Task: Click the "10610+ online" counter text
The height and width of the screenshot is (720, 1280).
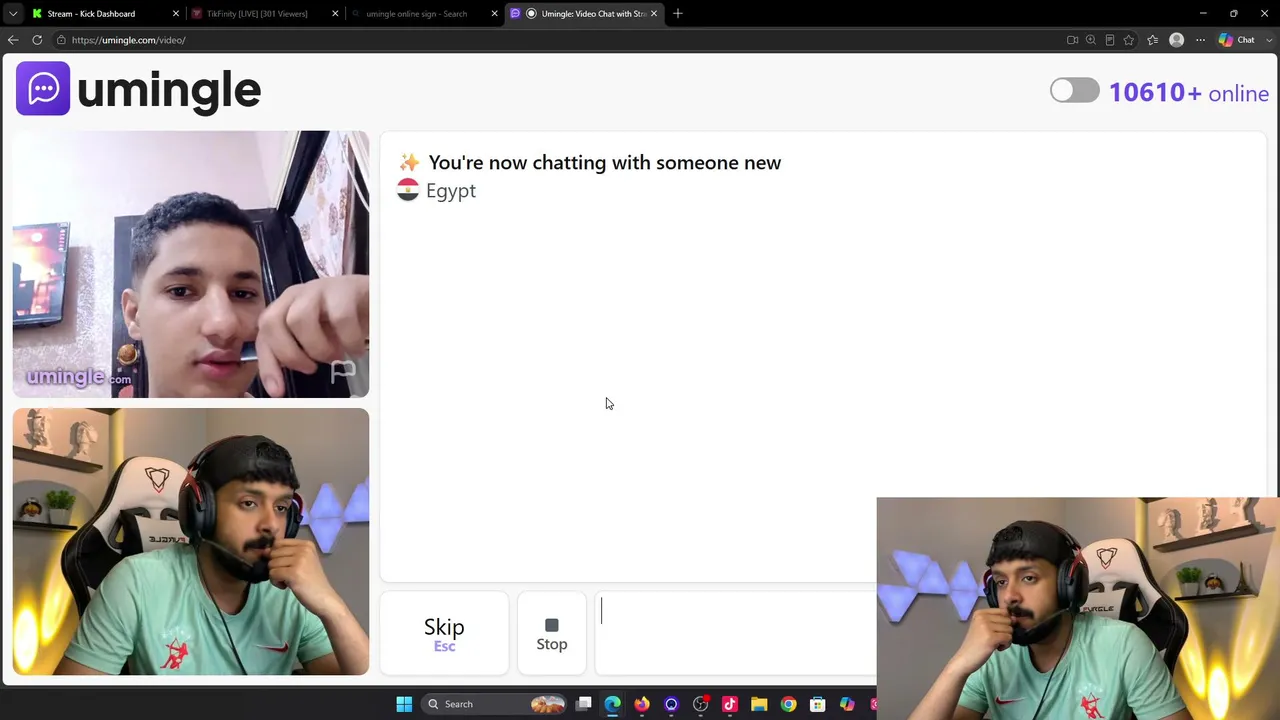Action: pyautogui.click(x=1189, y=93)
